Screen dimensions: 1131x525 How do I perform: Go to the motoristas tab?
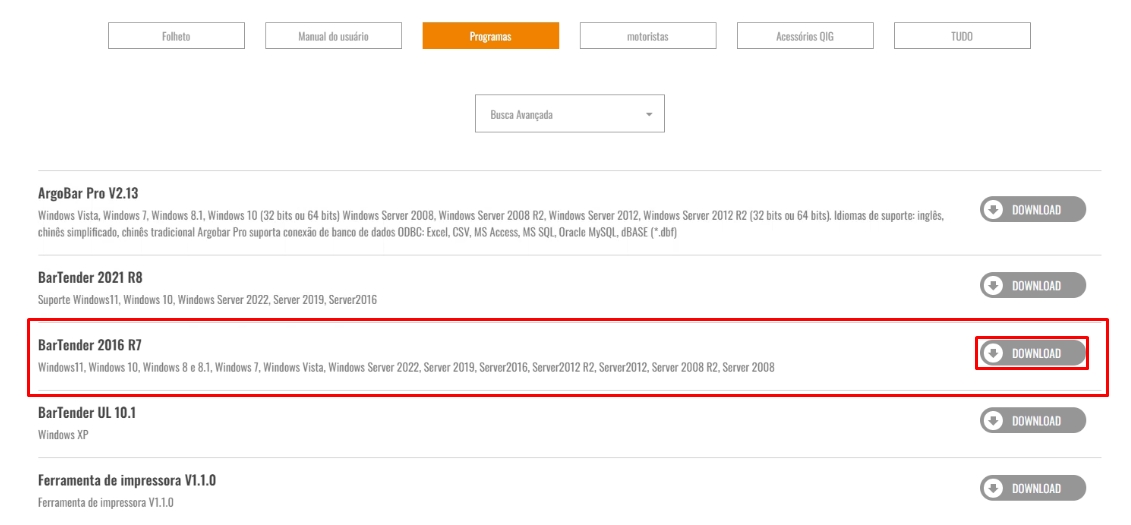(647, 36)
